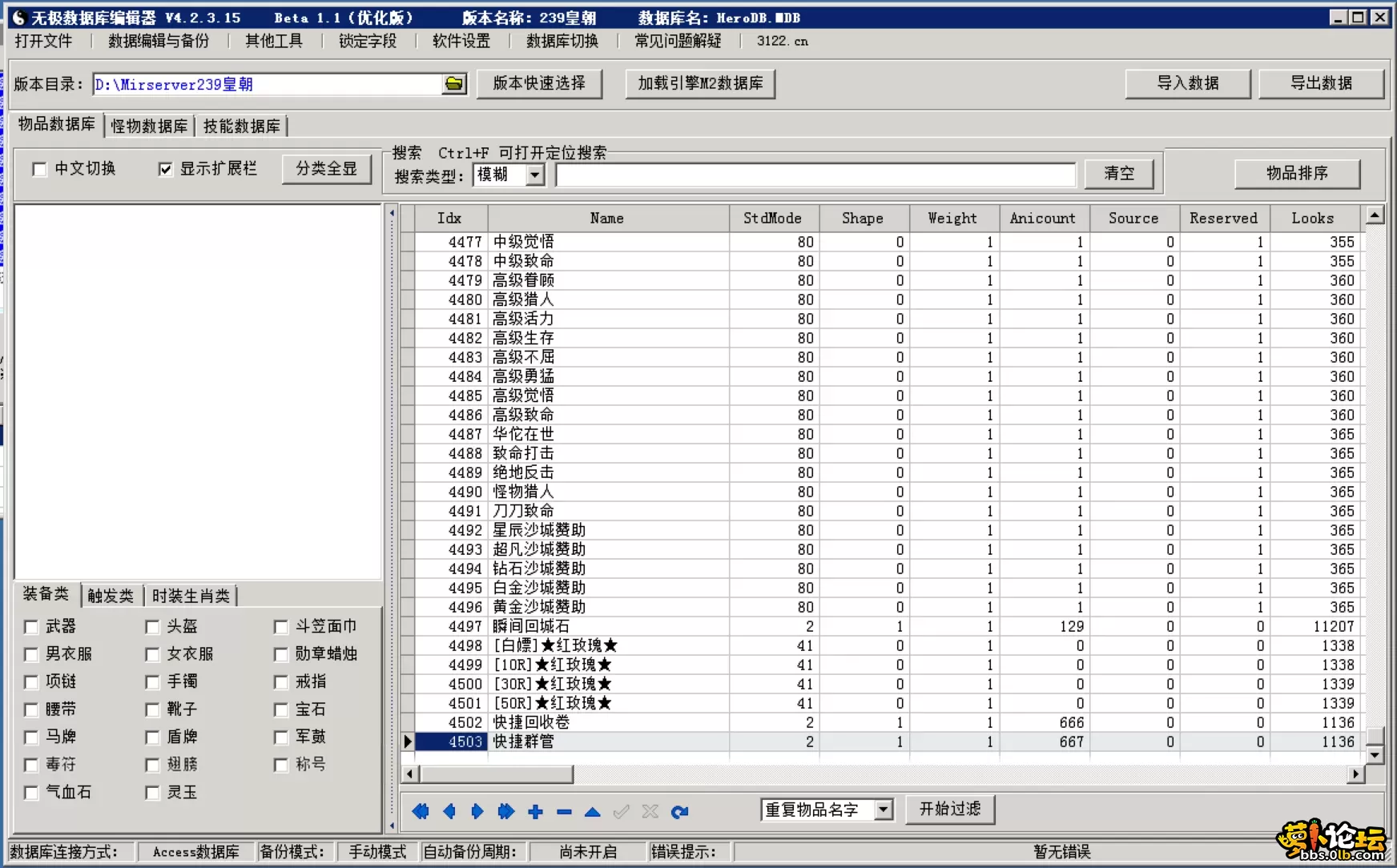Insert new record with plus icon
This screenshot has height=868, width=1397.
click(535, 812)
